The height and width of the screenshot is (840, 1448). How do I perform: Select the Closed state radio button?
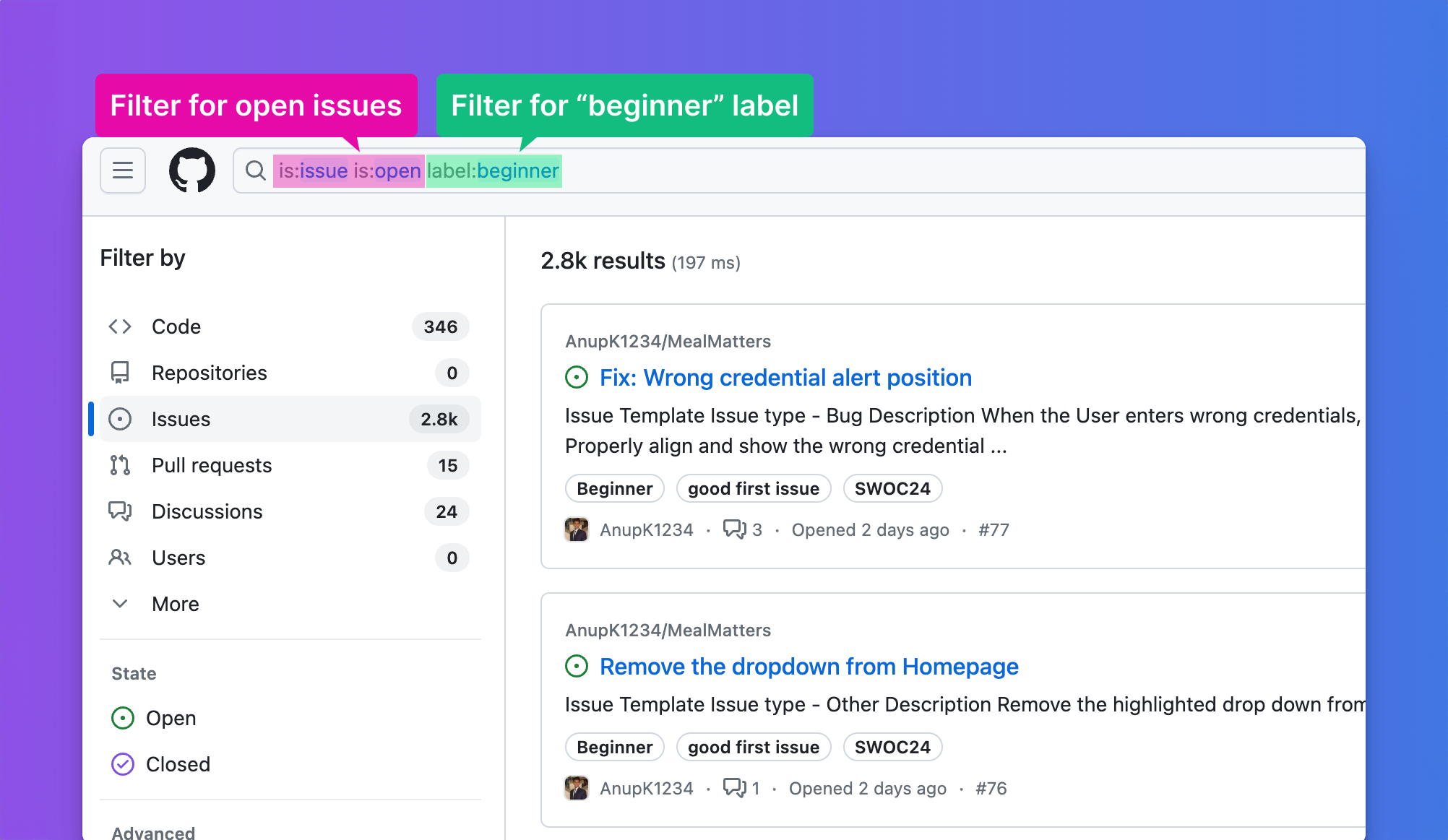[122, 764]
